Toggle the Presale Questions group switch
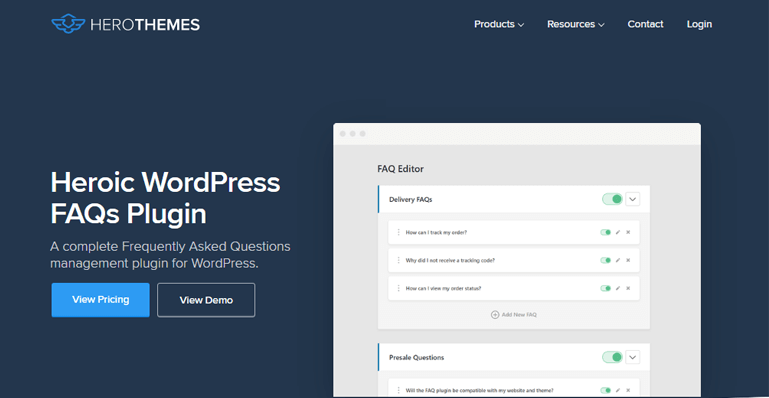The height and width of the screenshot is (398, 769). click(x=612, y=357)
